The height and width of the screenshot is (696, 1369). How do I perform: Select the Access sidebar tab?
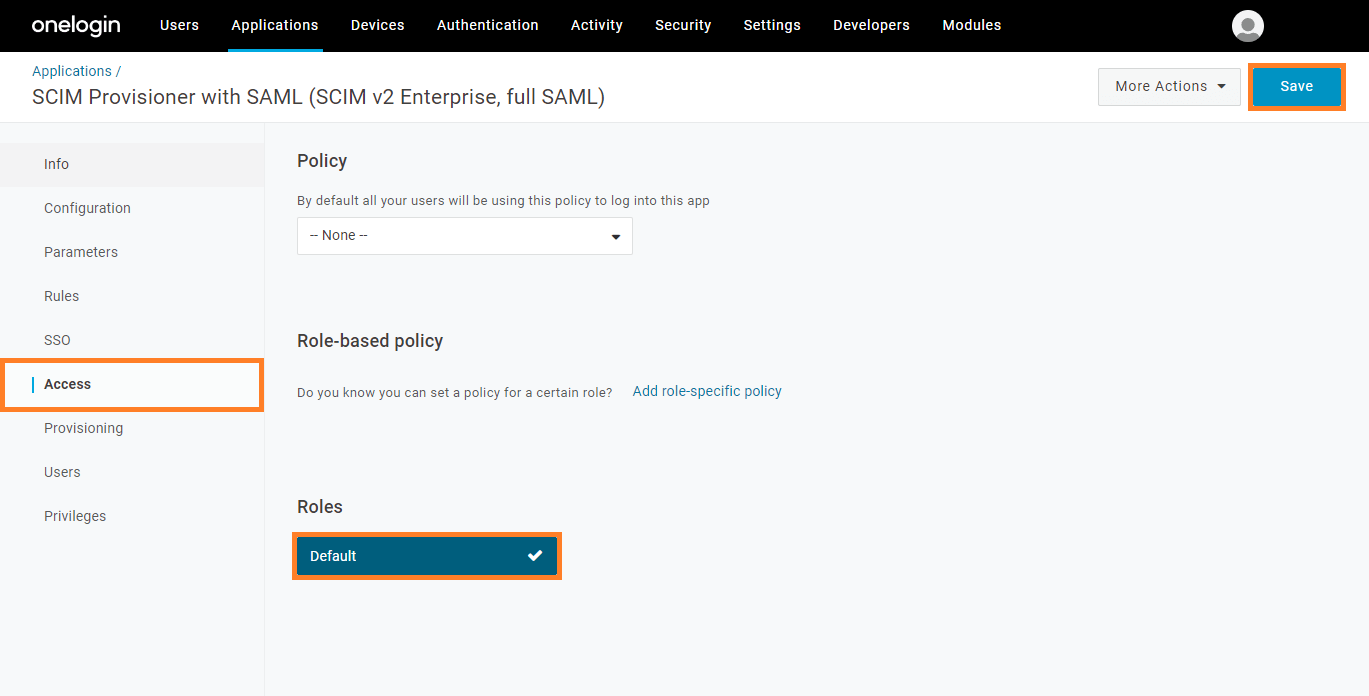(x=132, y=384)
